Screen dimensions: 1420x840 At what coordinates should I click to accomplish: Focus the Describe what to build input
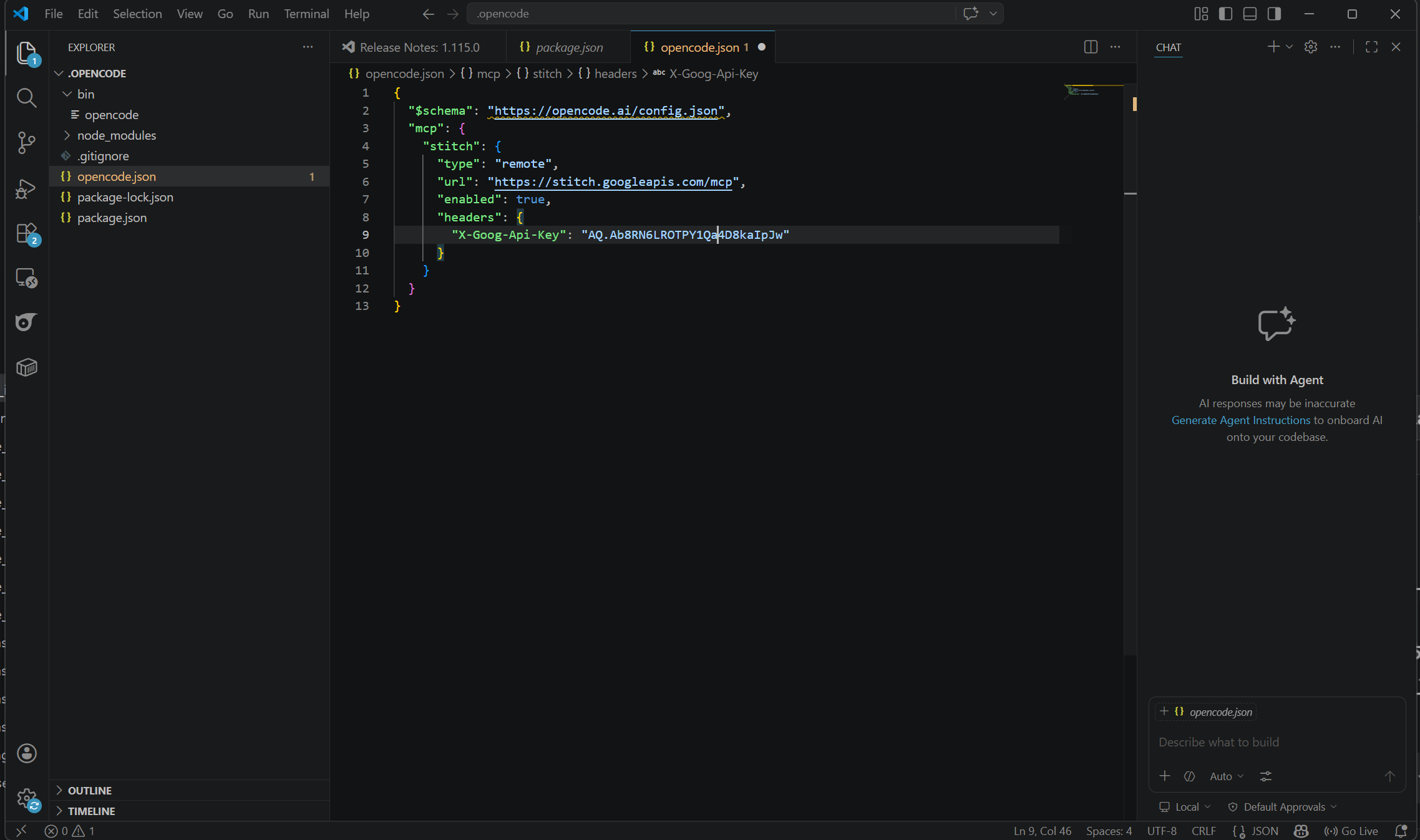pos(1276,742)
